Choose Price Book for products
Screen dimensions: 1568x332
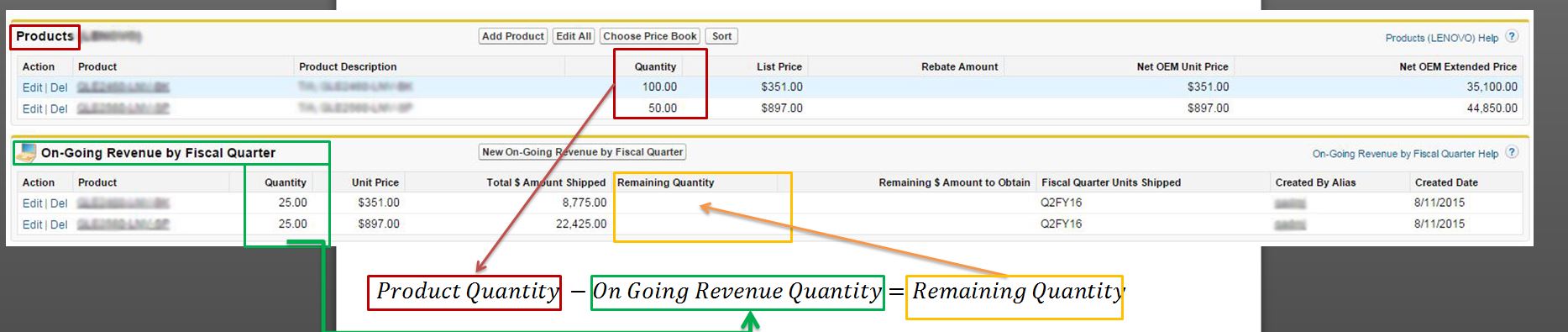650,36
